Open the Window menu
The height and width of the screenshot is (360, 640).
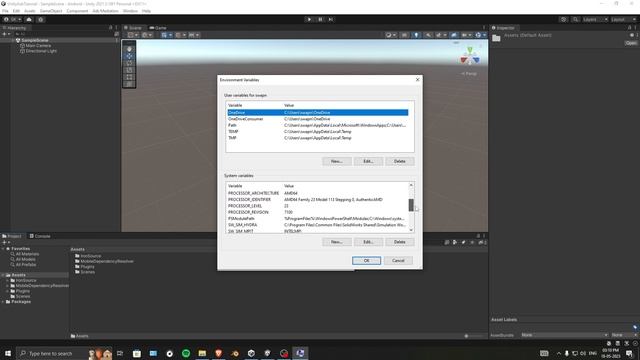130,11
